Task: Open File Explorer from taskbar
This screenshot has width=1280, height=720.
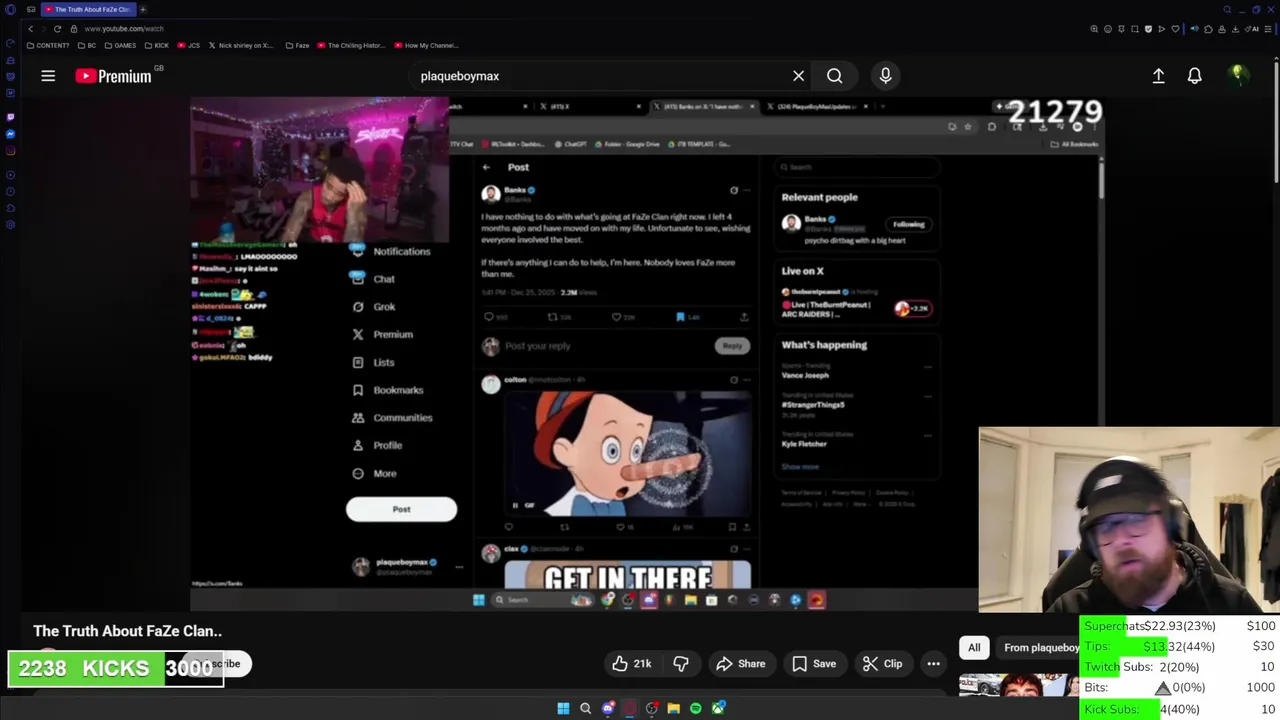Action: click(x=673, y=708)
